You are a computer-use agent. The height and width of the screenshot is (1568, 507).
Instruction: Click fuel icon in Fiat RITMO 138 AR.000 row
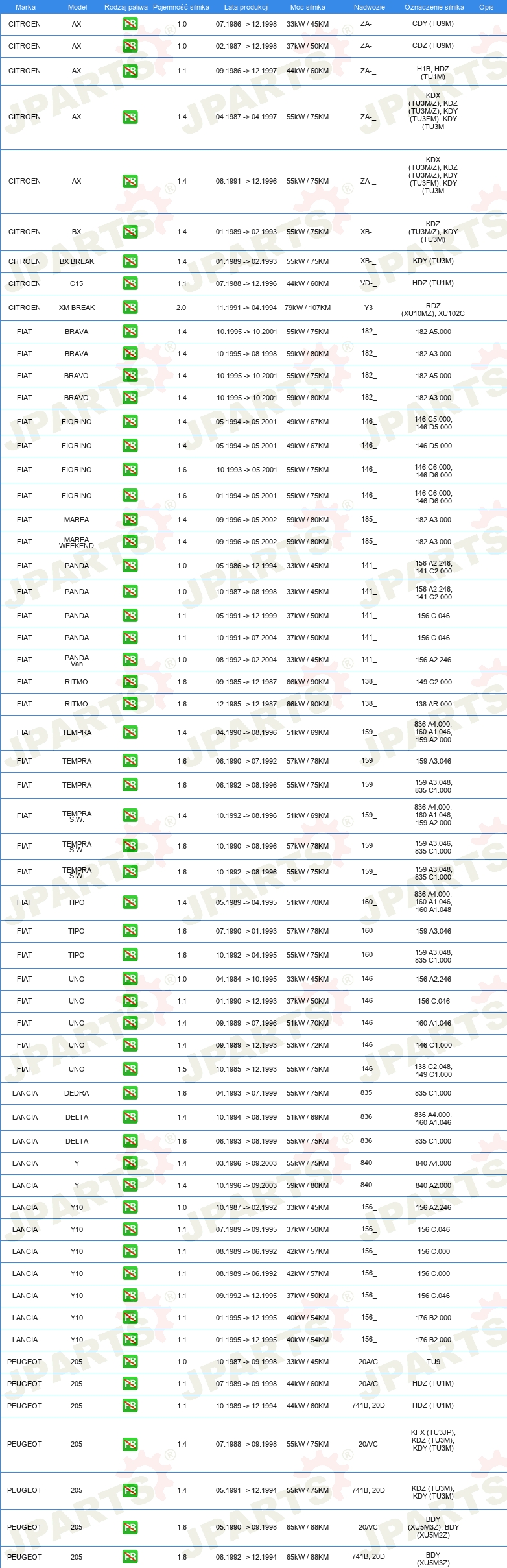click(x=130, y=704)
